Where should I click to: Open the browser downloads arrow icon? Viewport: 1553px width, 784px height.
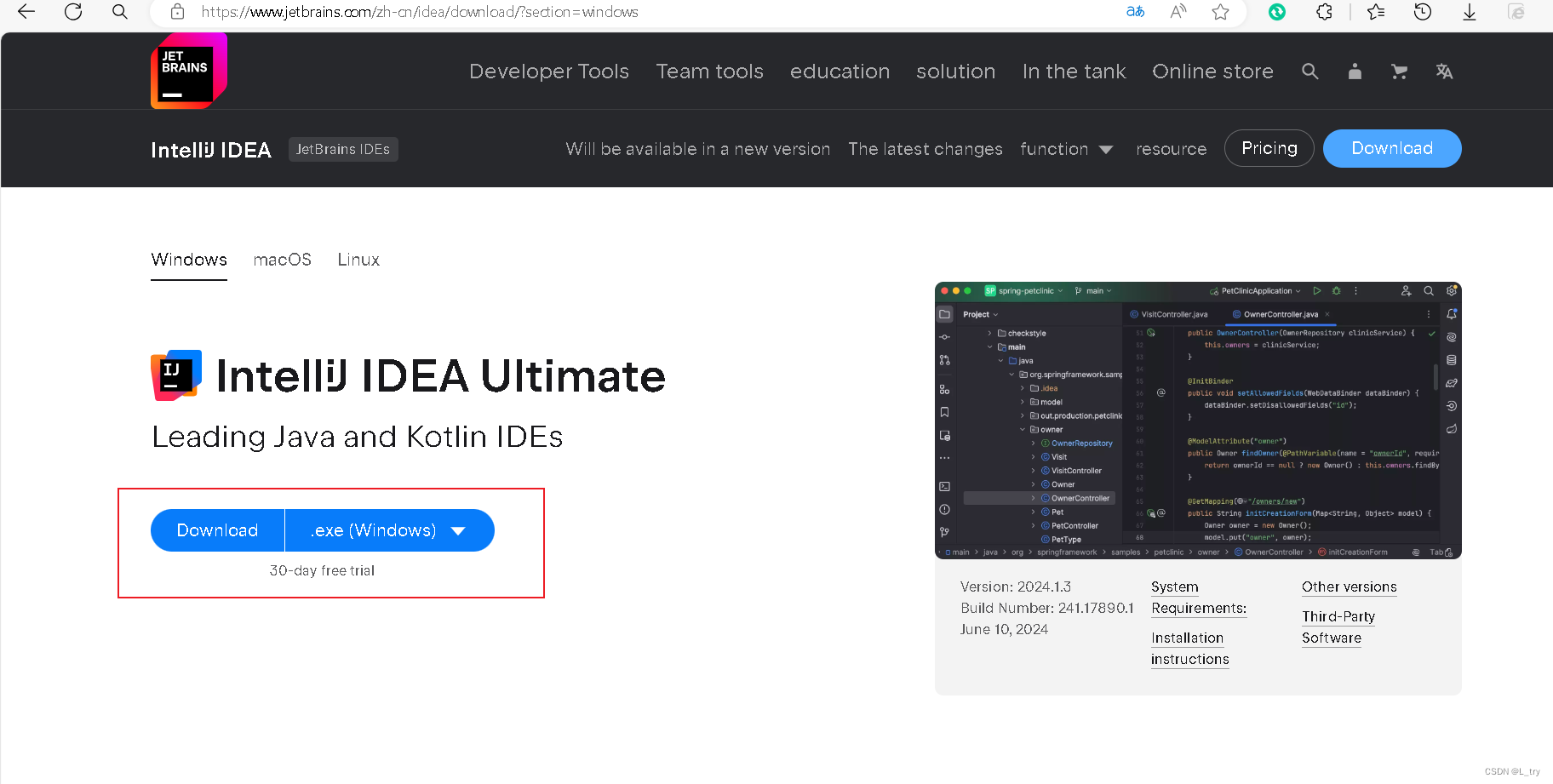pyautogui.click(x=1470, y=12)
